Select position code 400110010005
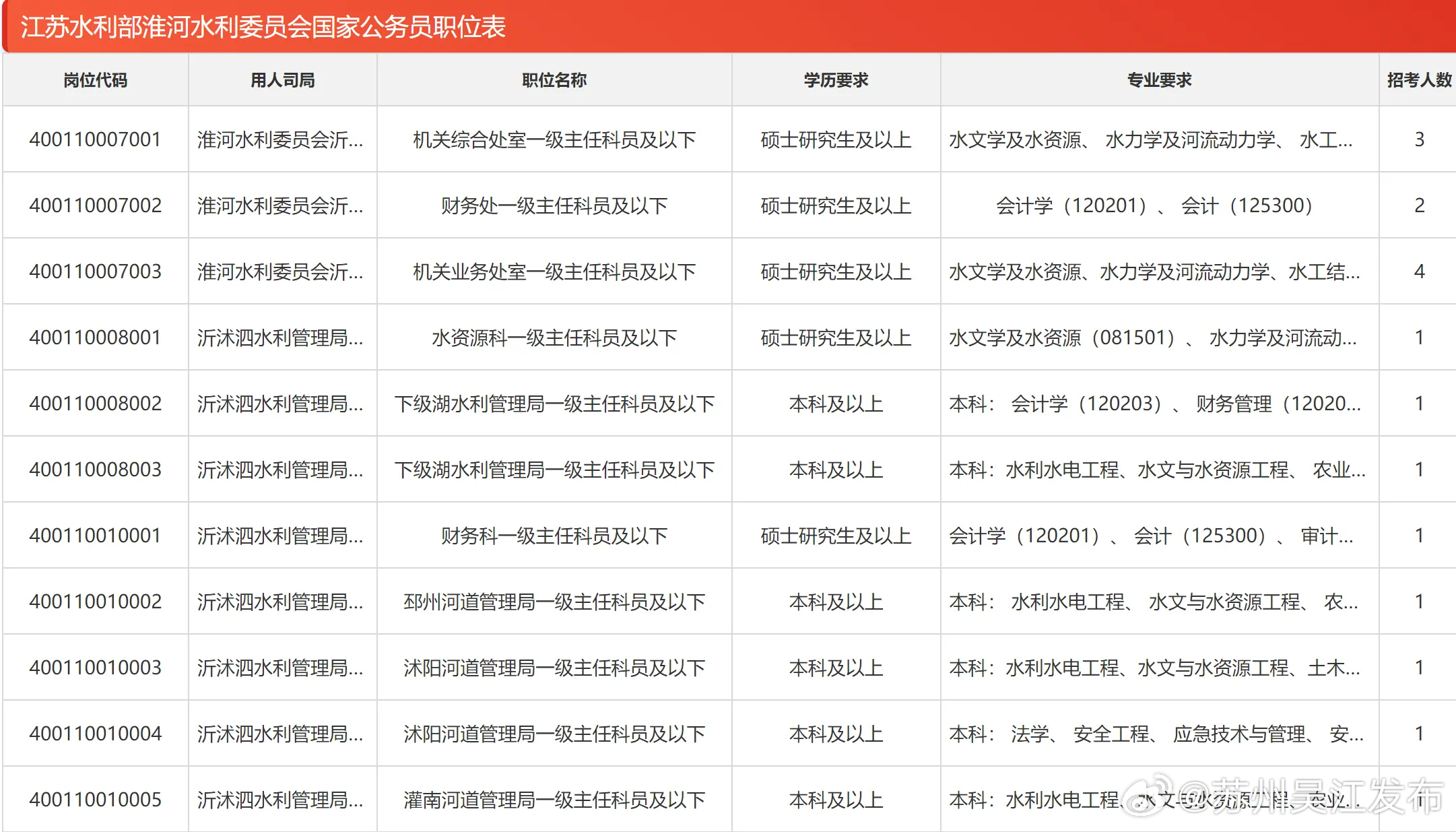 (95, 800)
